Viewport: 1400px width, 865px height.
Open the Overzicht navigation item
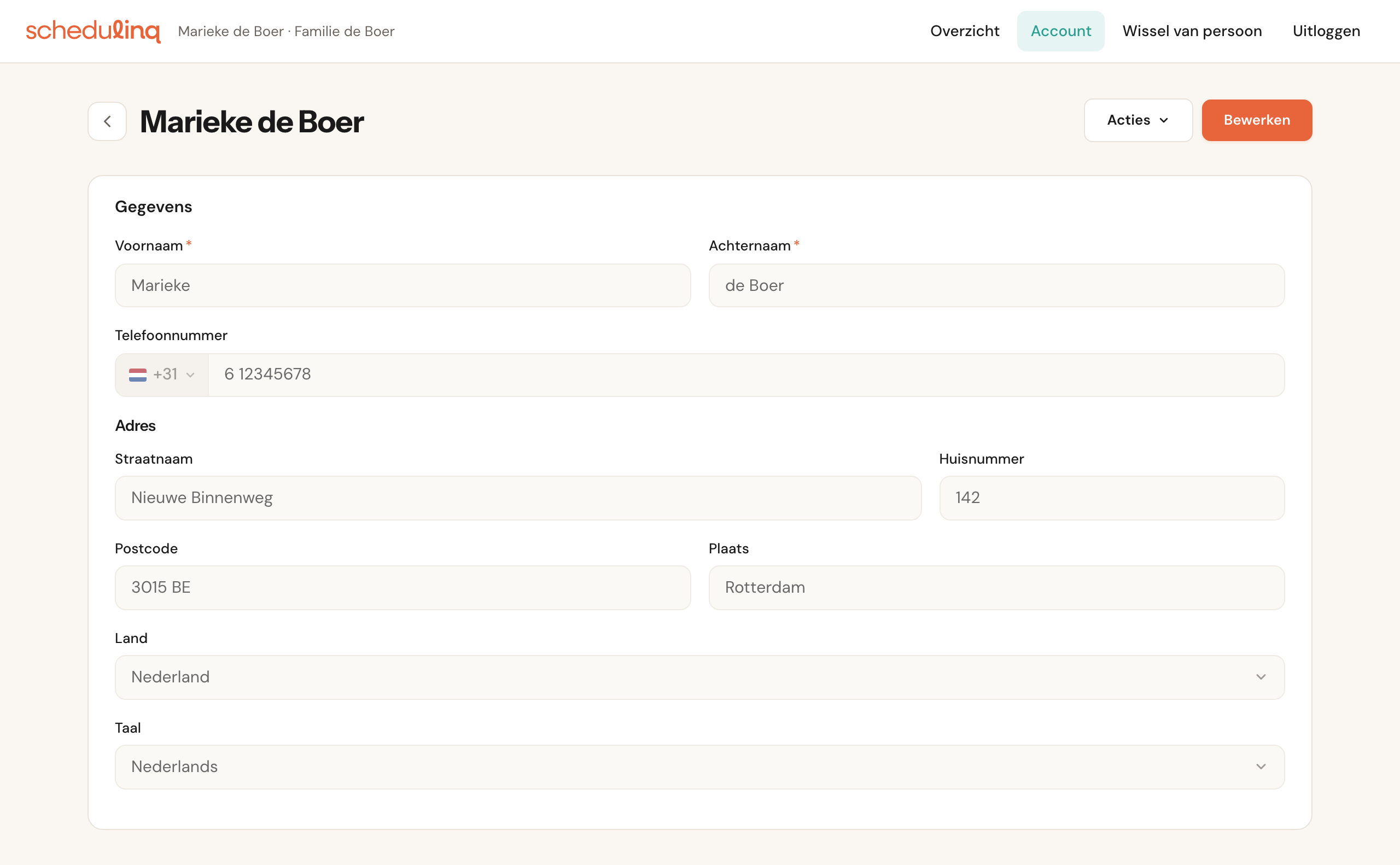pyautogui.click(x=965, y=31)
